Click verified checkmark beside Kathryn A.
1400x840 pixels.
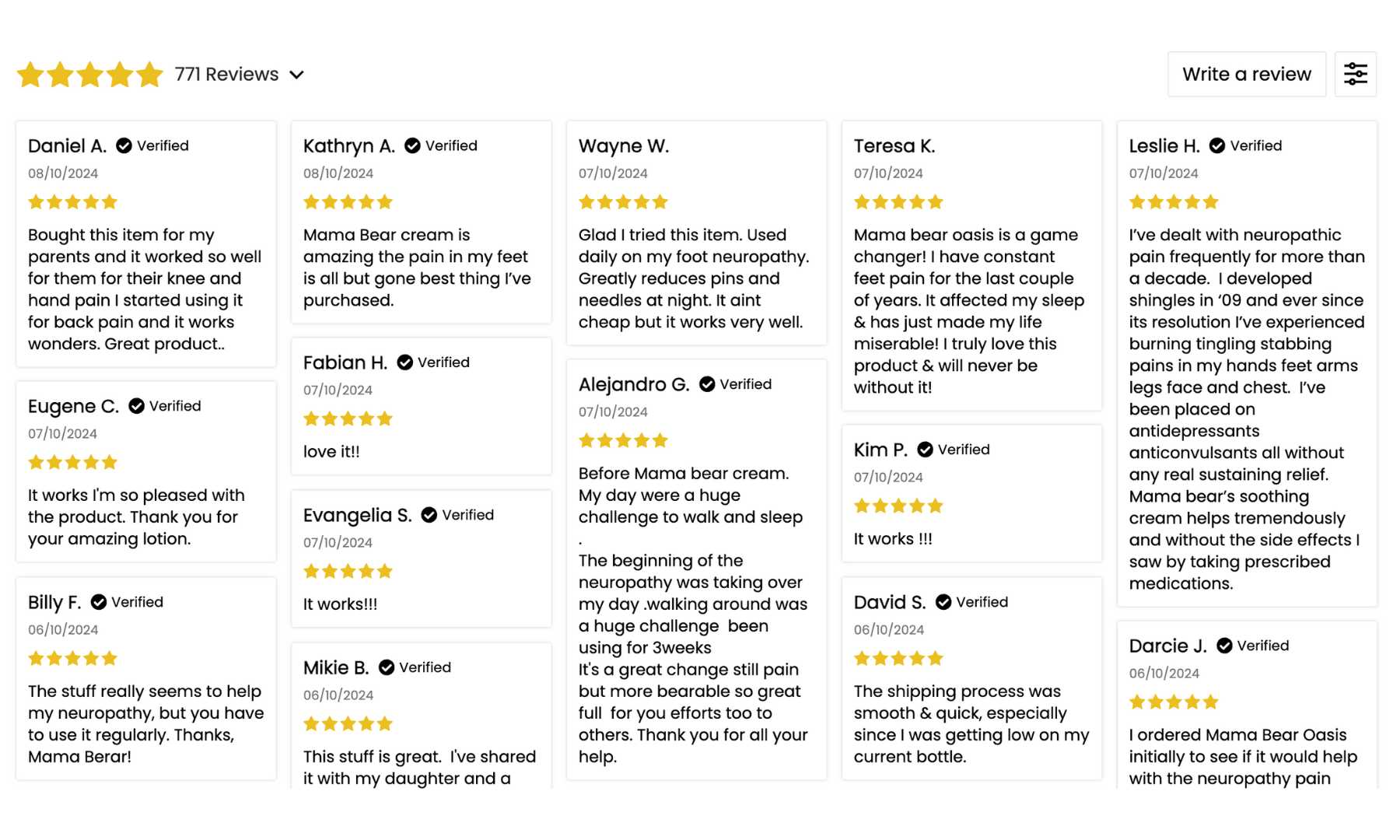click(412, 145)
